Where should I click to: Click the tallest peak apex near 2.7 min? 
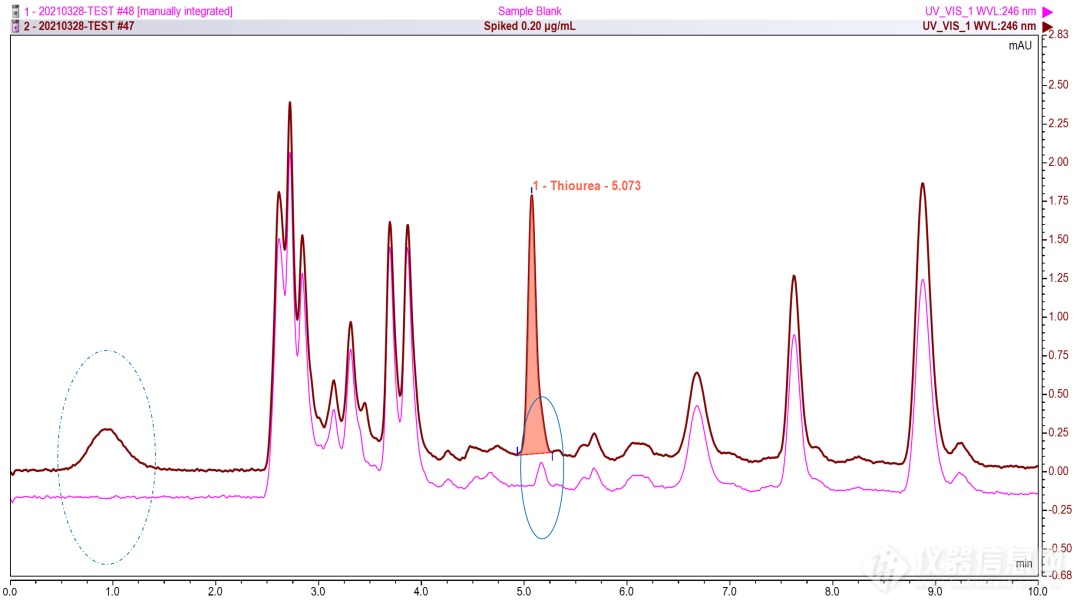click(x=290, y=103)
